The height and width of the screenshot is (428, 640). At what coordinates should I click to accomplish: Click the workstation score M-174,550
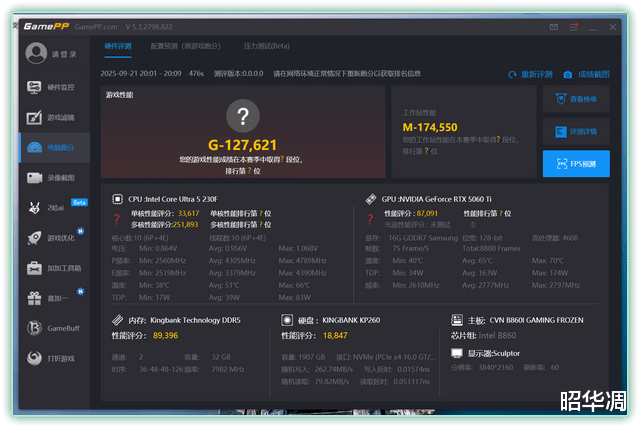430,127
